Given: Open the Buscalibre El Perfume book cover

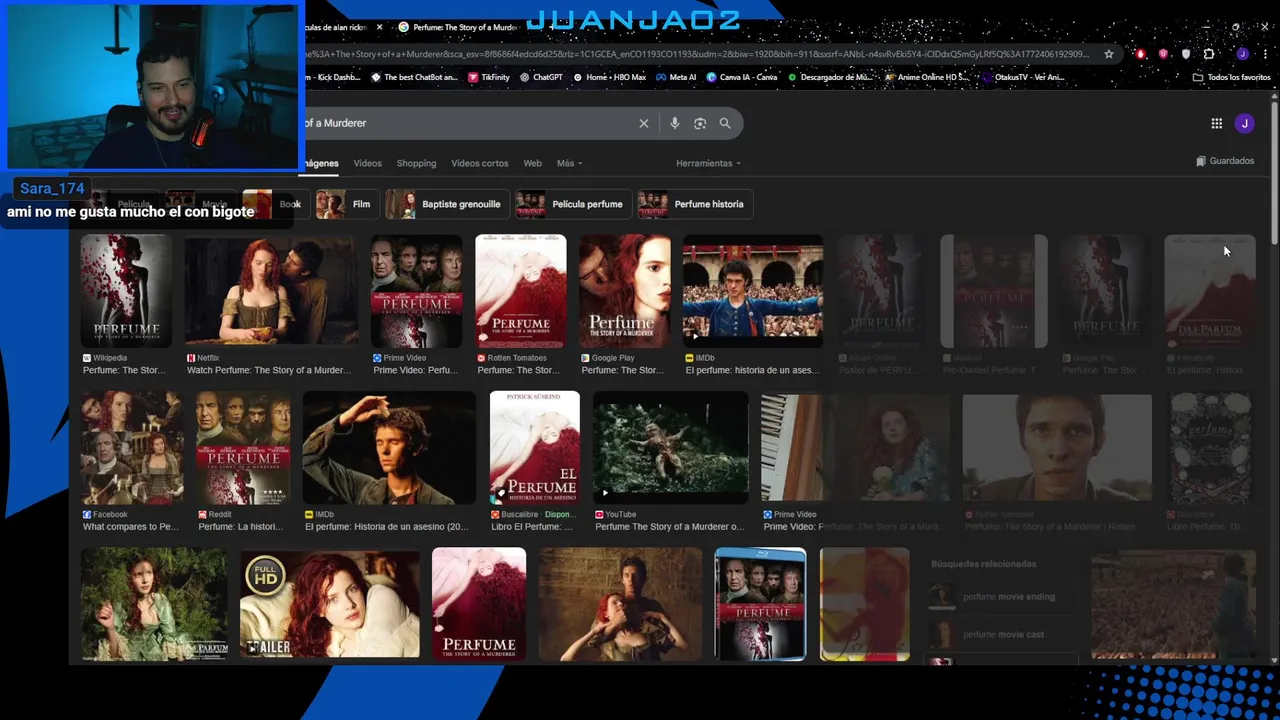Looking at the screenshot, I should [x=535, y=447].
